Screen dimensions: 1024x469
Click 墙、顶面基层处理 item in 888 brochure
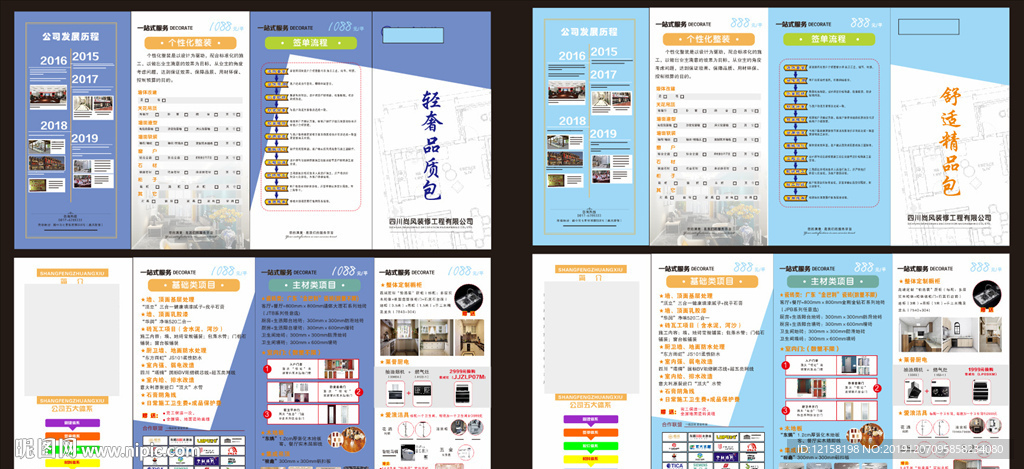[687, 295]
